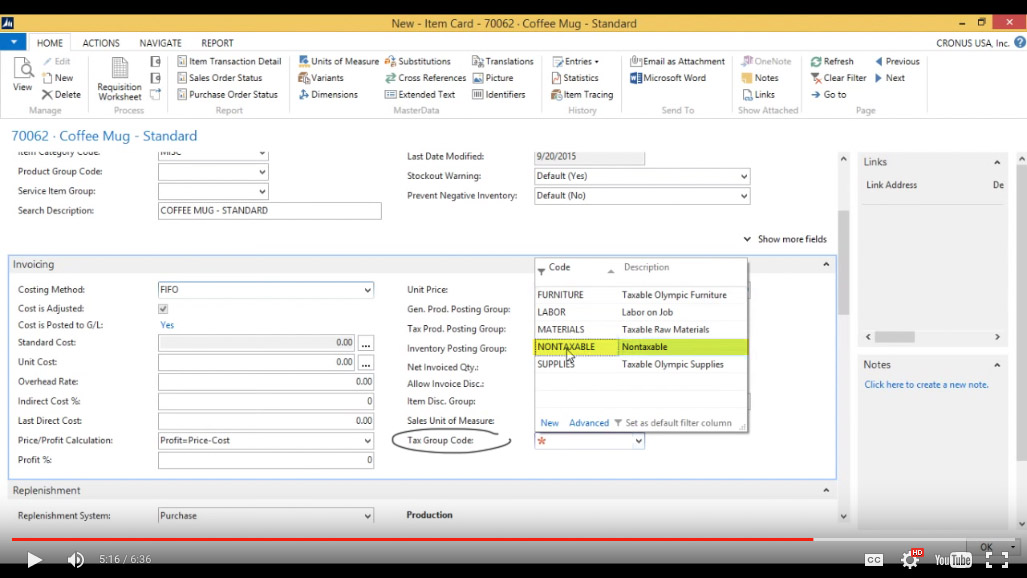Open Substitutions for item

[418, 61]
